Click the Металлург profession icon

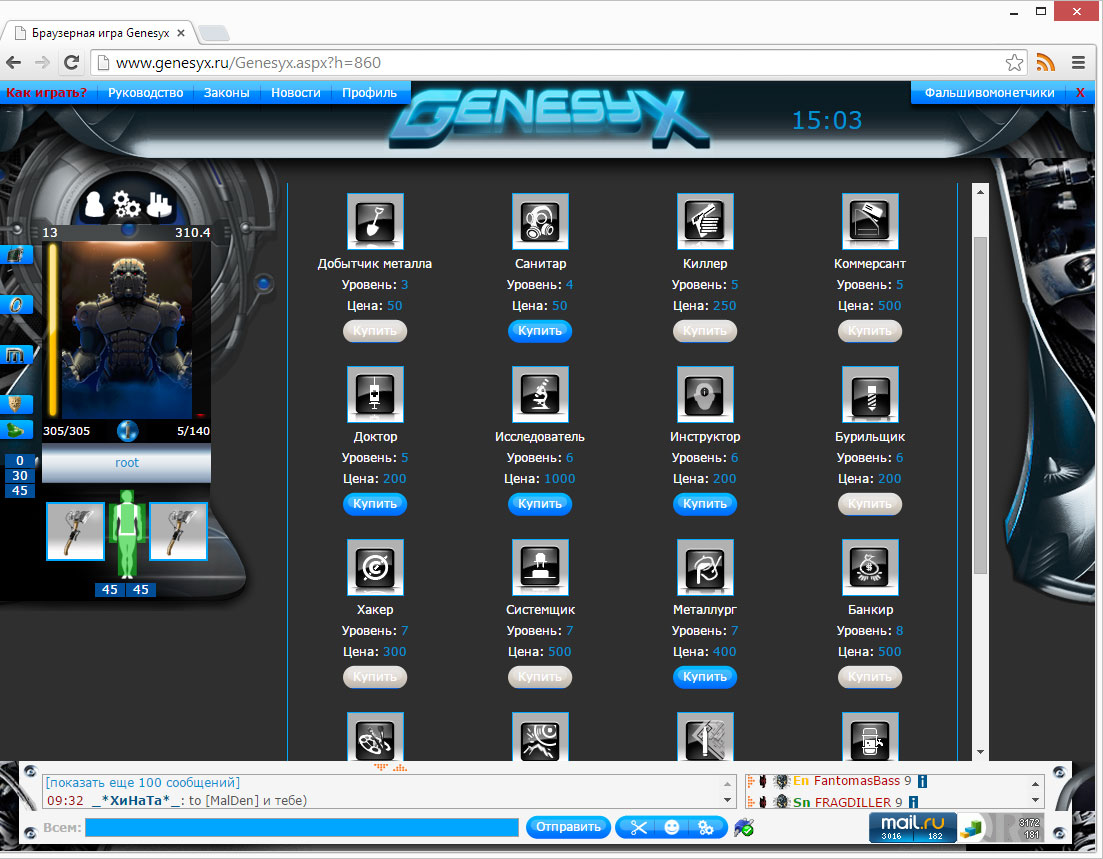click(x=705, y=567)
